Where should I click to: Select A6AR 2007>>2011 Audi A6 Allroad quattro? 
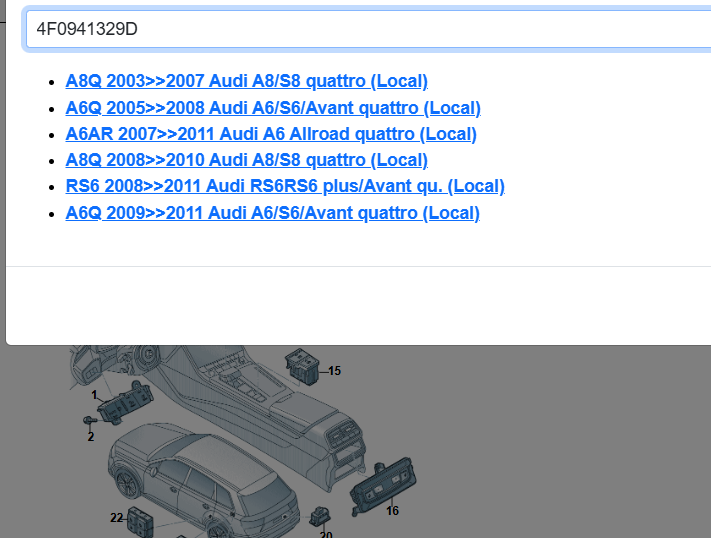[270, 134]
